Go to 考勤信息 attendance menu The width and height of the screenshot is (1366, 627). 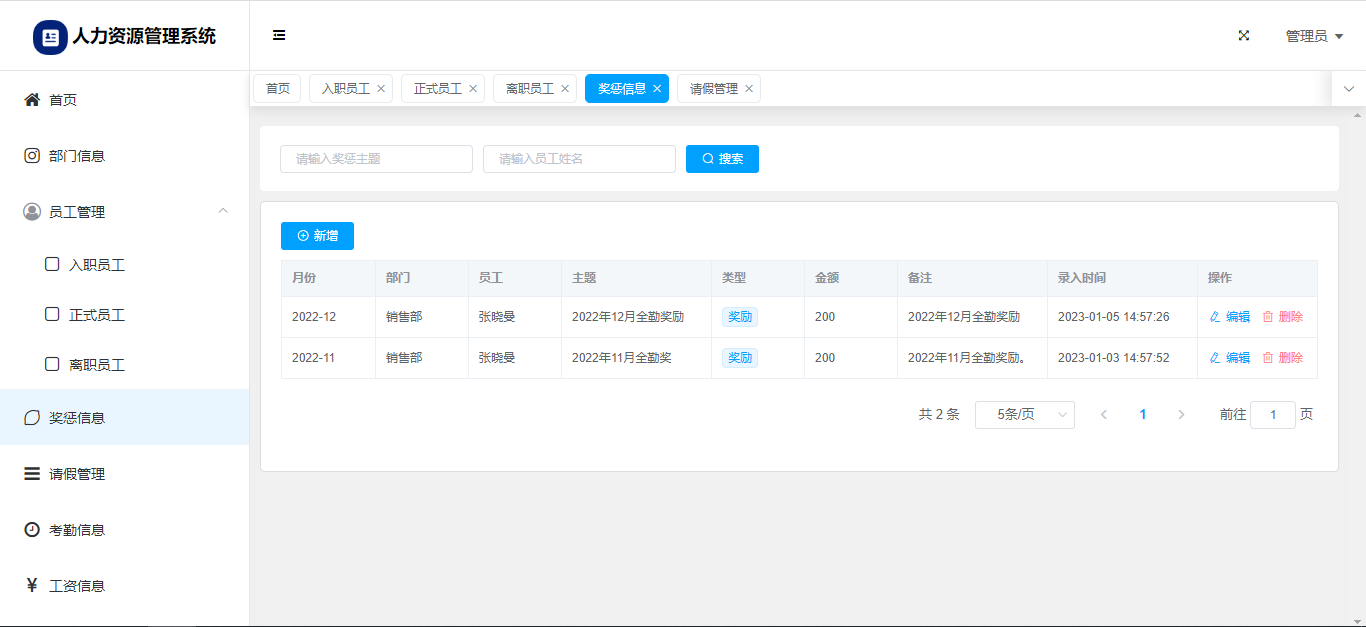click(77, 530)
